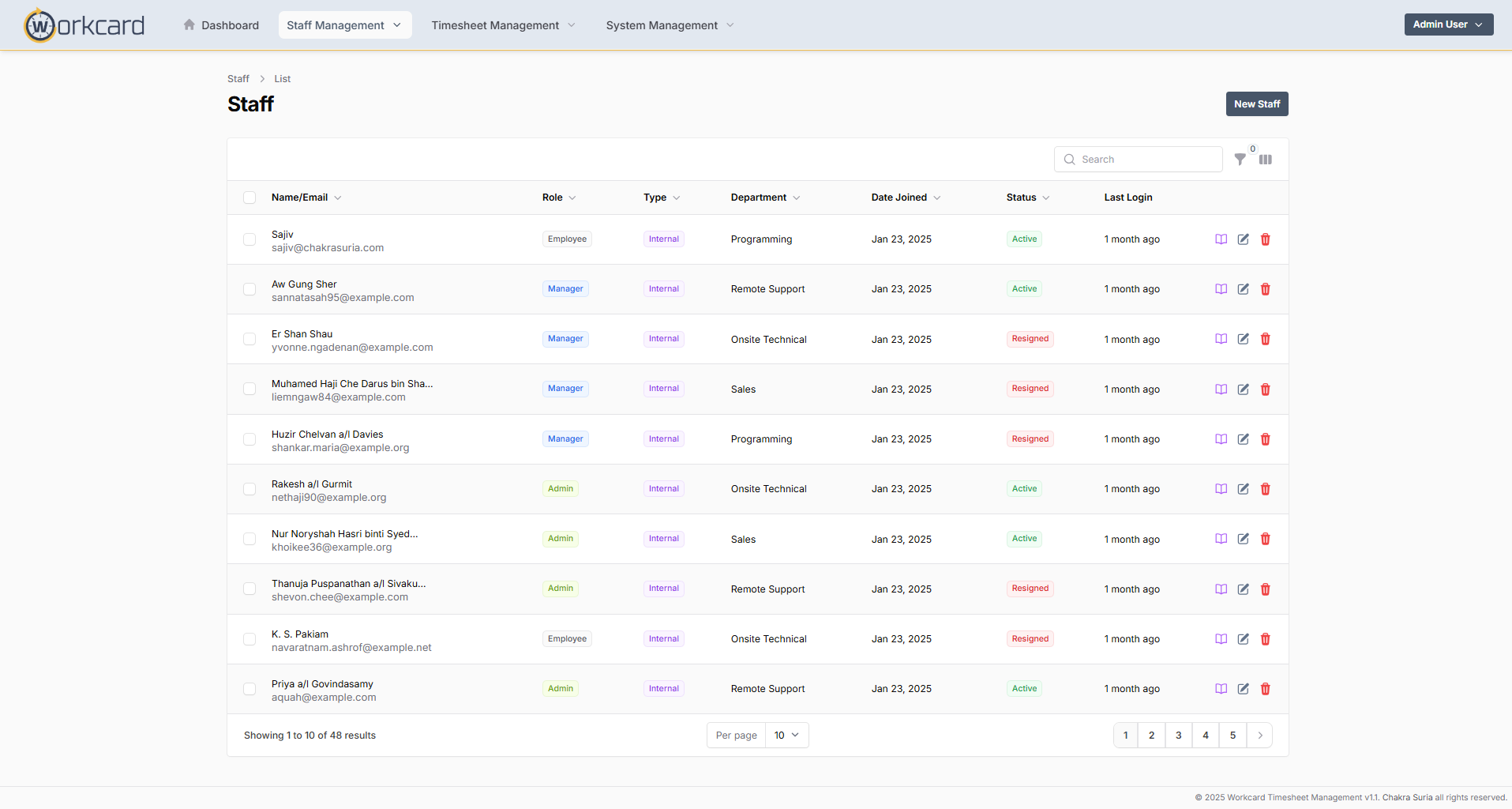Click the Workcard logo
Image resolution: width=1512 pixels, height=809 pixels.
(84, 25)
